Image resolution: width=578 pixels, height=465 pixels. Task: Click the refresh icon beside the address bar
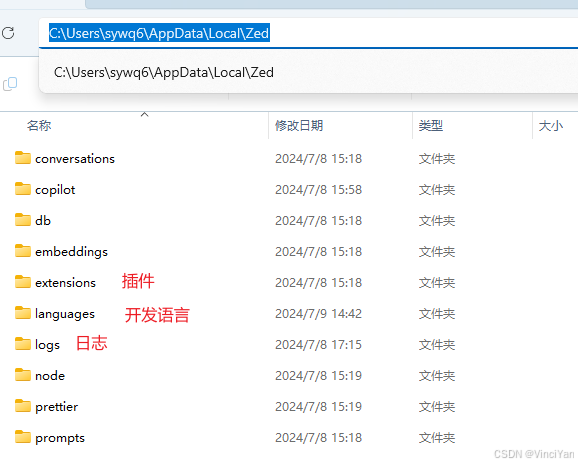coord(8,33)
